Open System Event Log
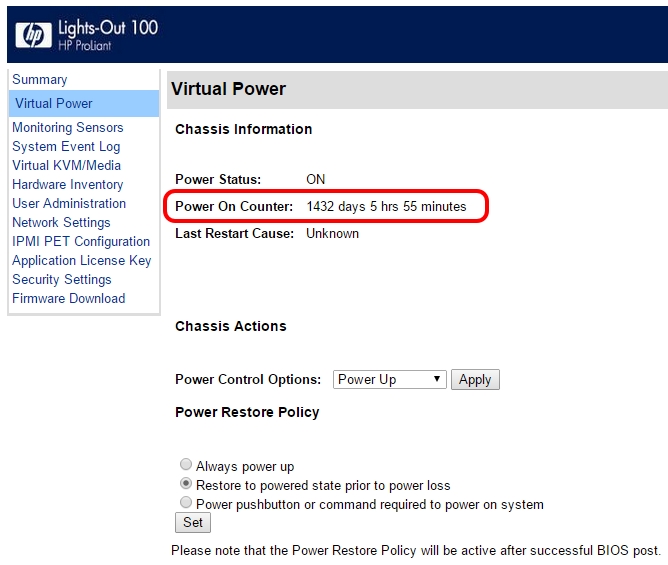This screenshot has height=565, width=668. 66,146
